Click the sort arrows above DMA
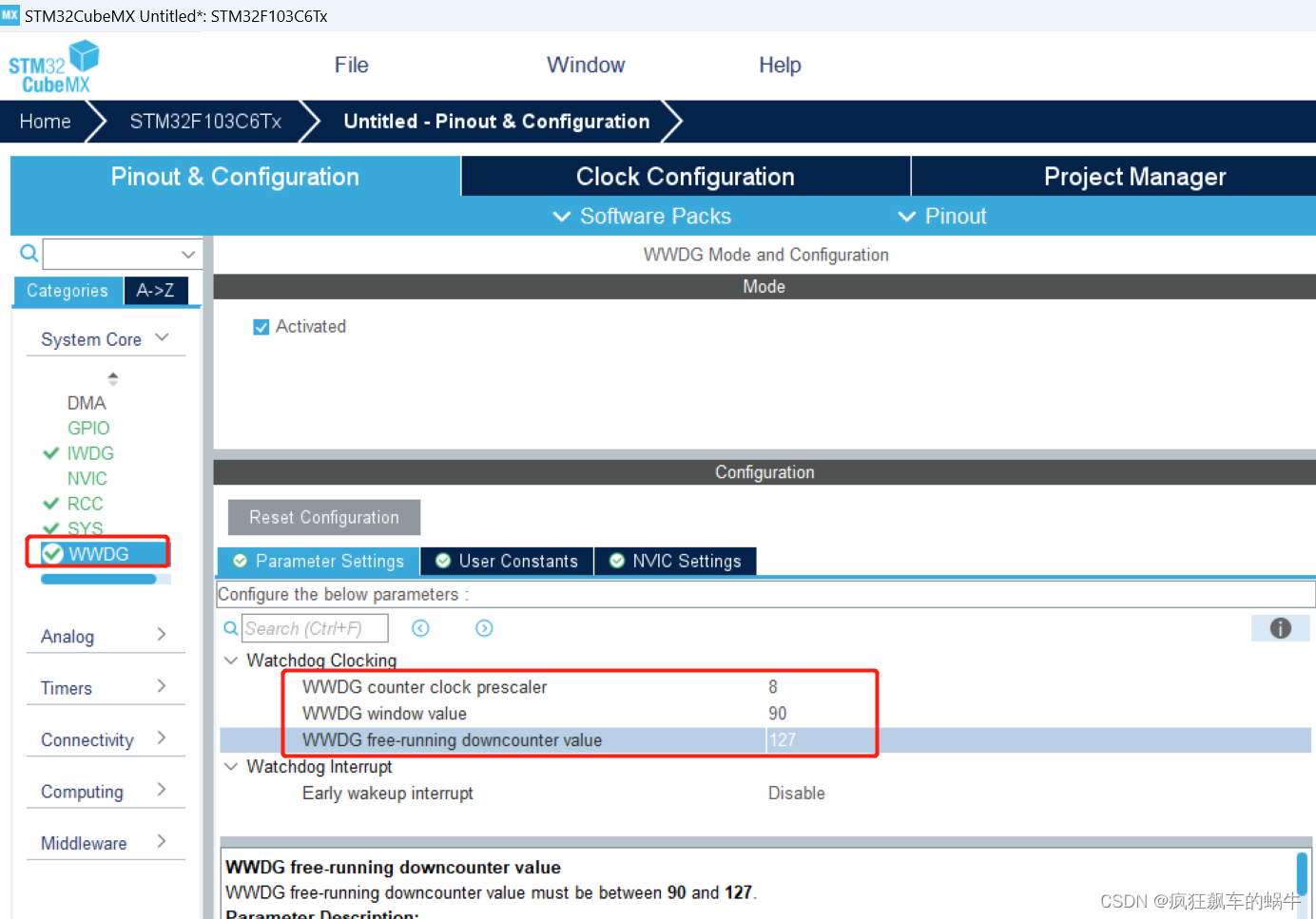This screenshot has height=919, width=1316. click(113, 378)
